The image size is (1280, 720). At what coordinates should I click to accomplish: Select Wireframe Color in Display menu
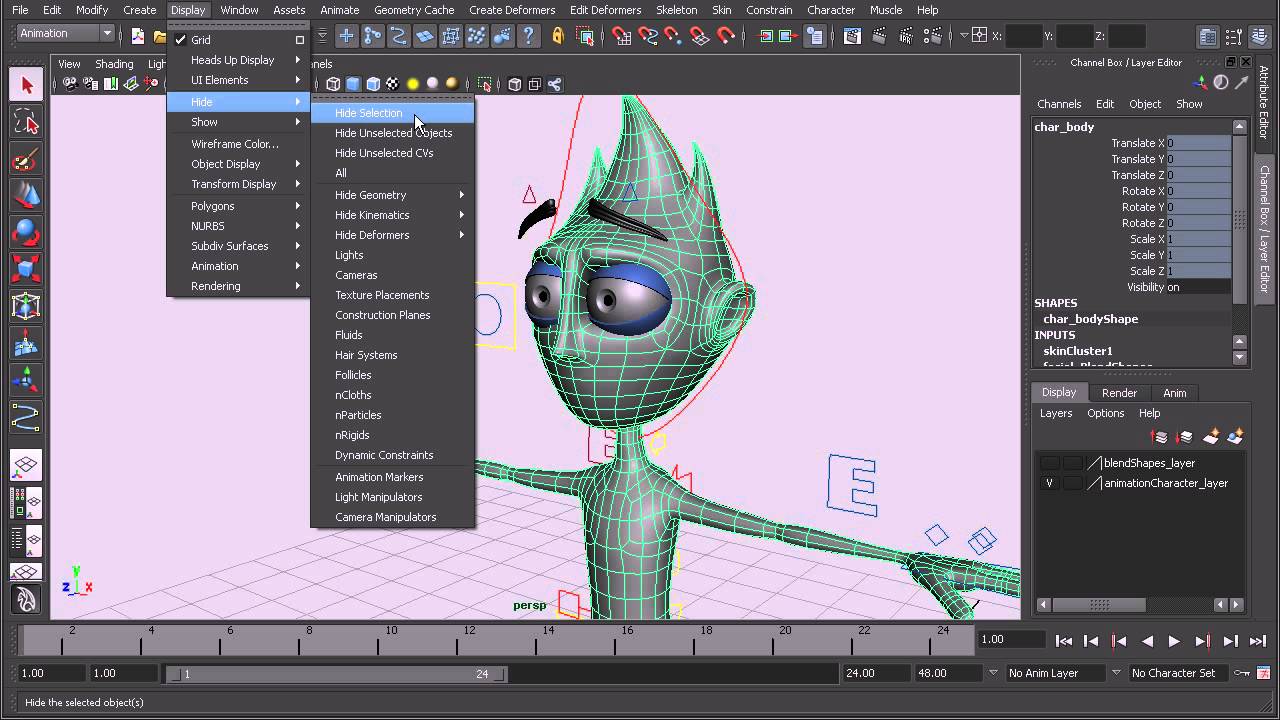coord(238,144)
